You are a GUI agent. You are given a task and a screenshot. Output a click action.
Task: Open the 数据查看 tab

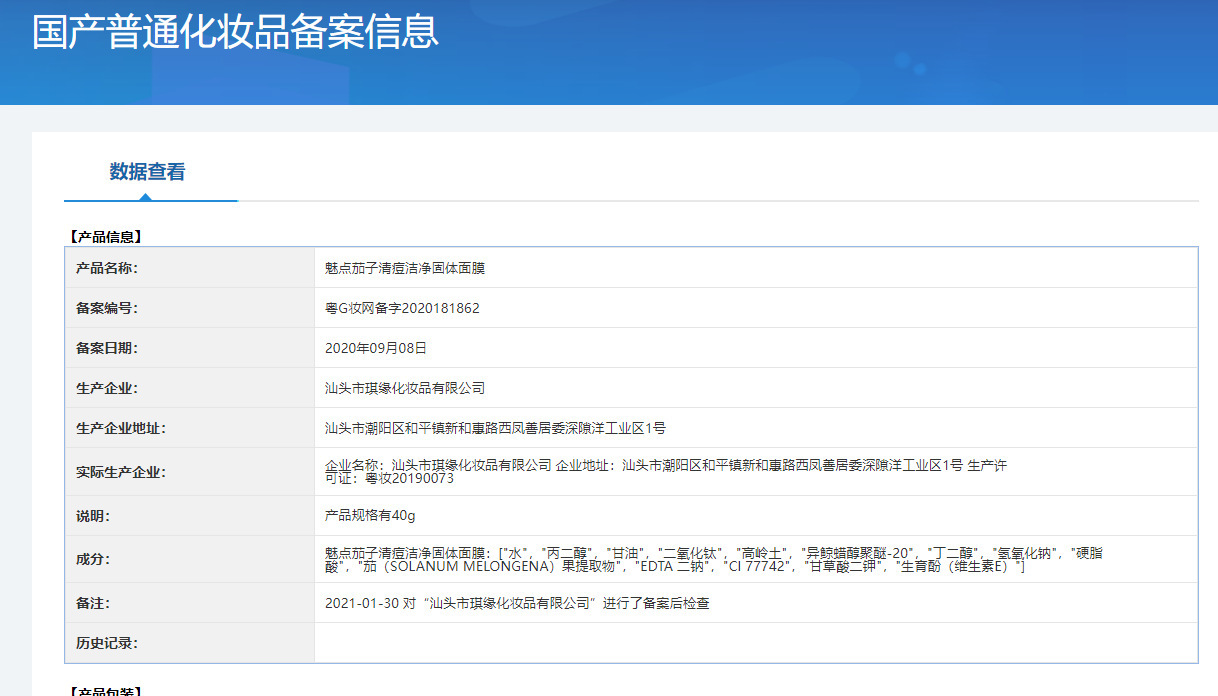[148, 172]
